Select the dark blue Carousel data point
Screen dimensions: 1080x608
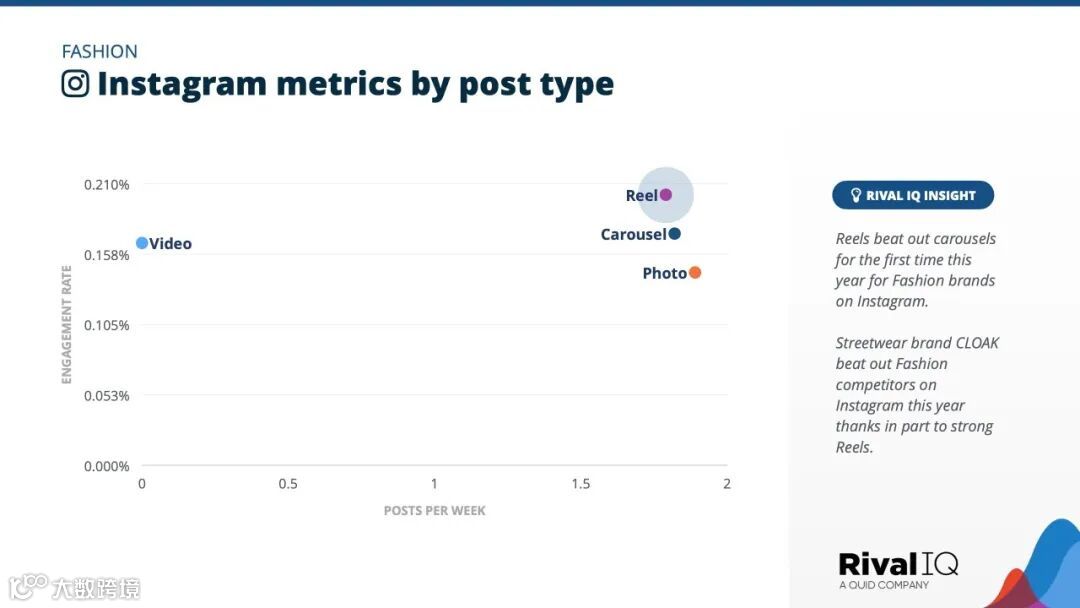(675, 234)
